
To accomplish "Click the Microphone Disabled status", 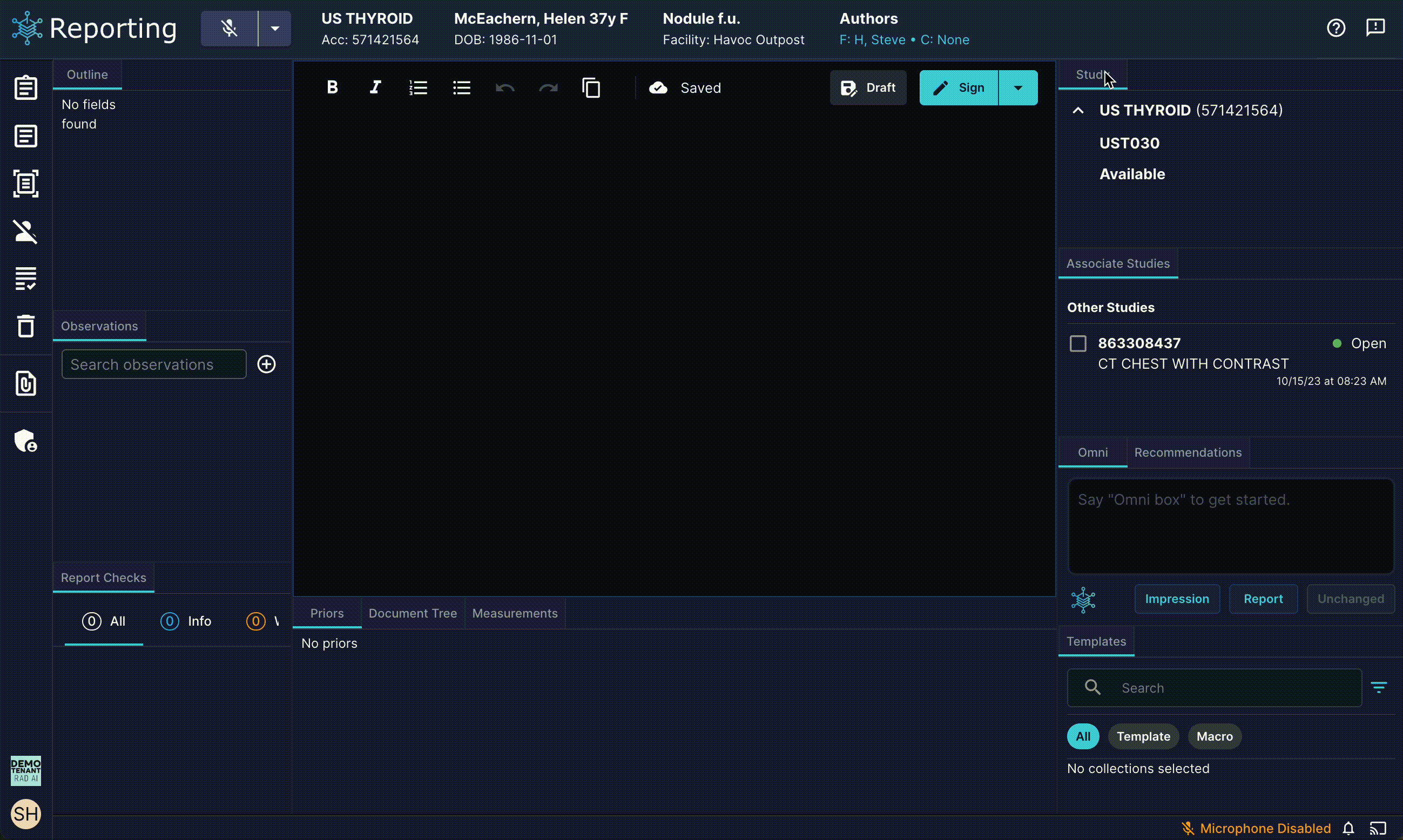I will tap(1256, 829).
